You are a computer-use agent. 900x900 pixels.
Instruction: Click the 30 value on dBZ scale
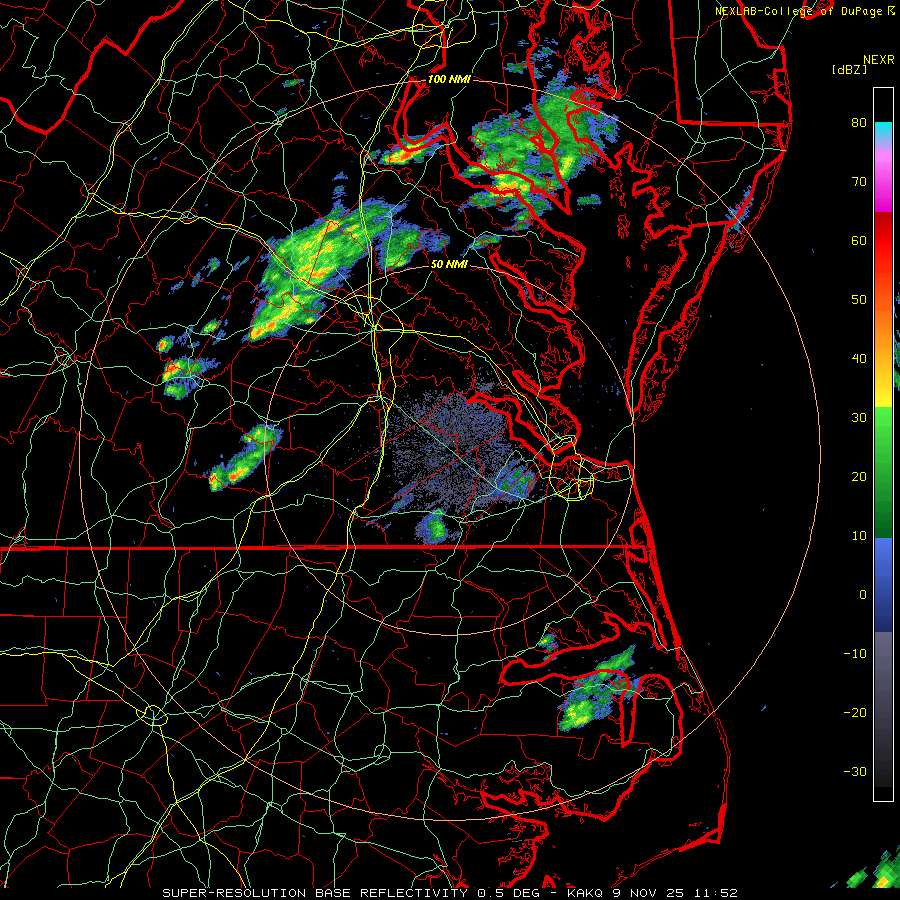859,417
